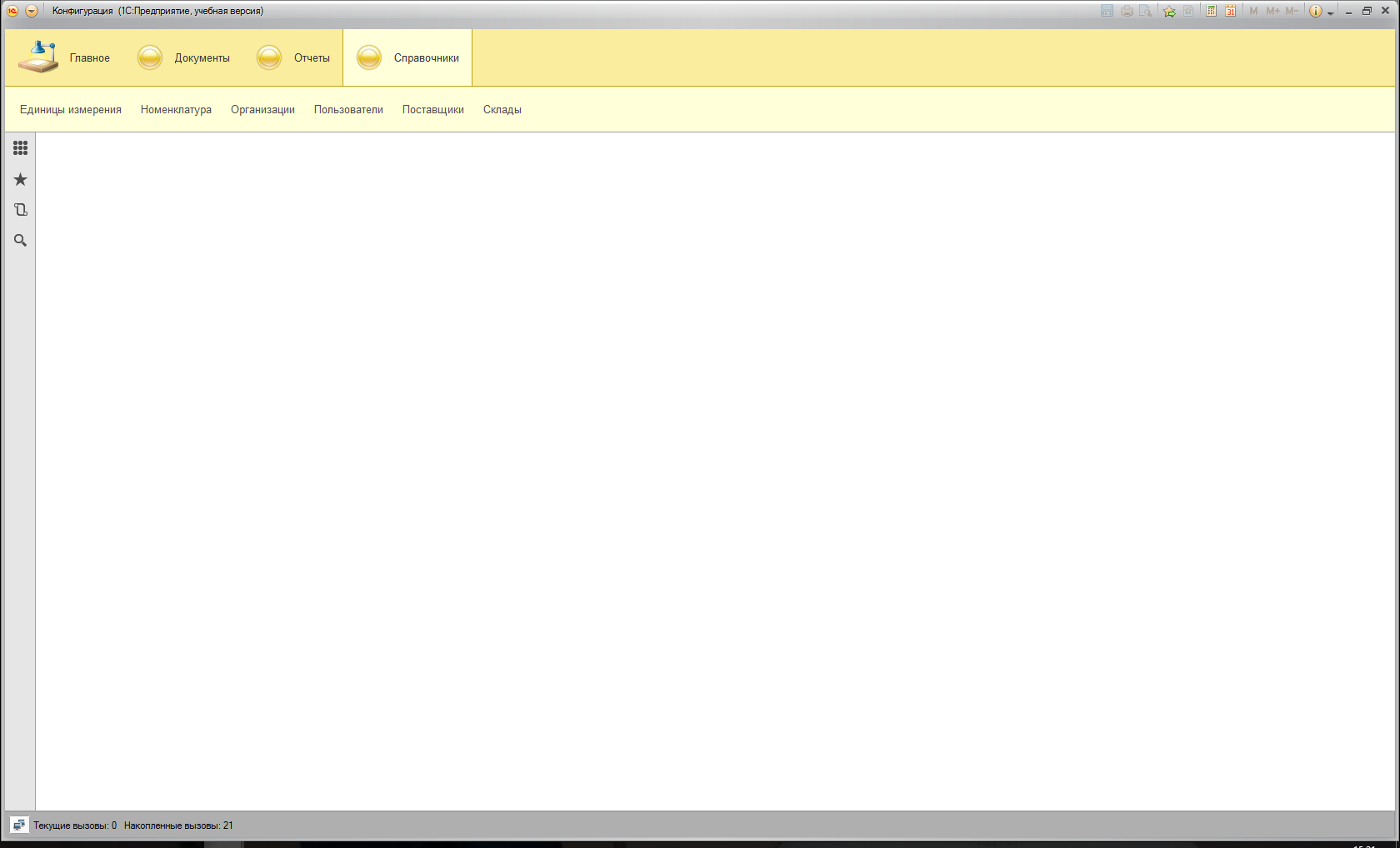Image resolution: width=1400 pixels, height=848 pixels.
Task: Click the M memory button
Action: (1253, 11)
